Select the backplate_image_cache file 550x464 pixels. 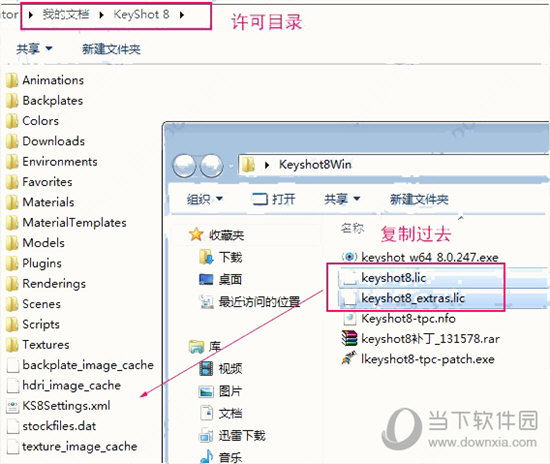(x=80, y=365)
